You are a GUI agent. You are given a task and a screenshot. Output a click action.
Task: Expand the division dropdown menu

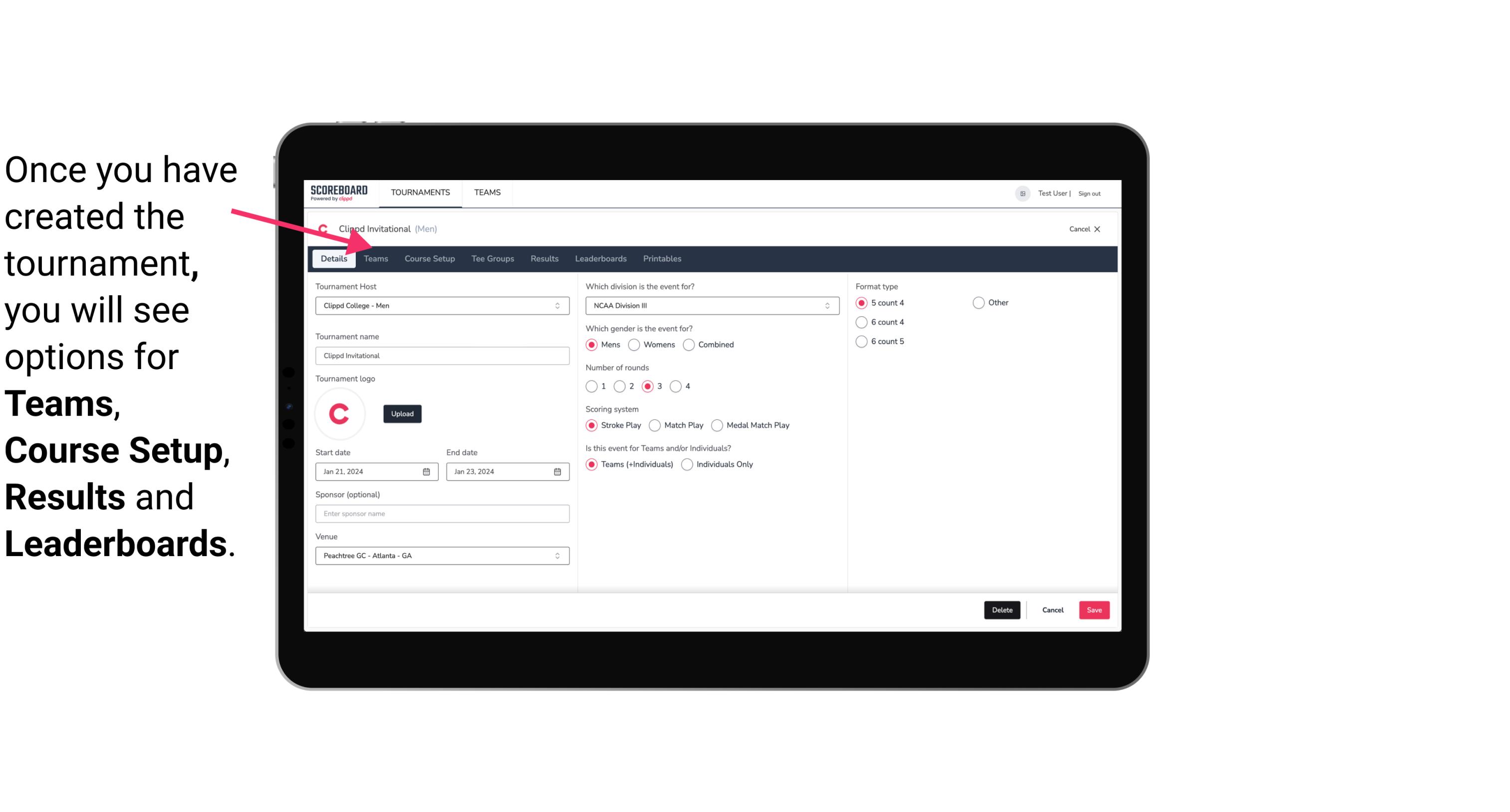[x=824, y=305]
